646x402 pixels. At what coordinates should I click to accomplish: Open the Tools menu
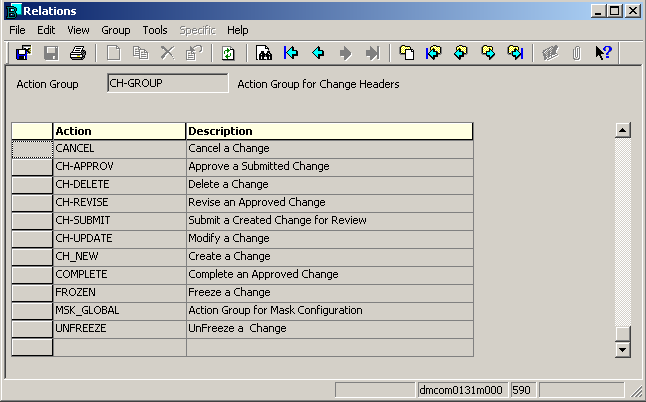155,30
